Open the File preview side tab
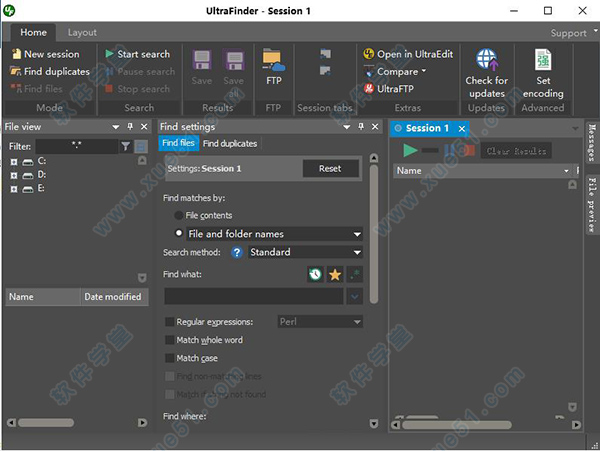The image size is (600, 451). click(592, 205)
